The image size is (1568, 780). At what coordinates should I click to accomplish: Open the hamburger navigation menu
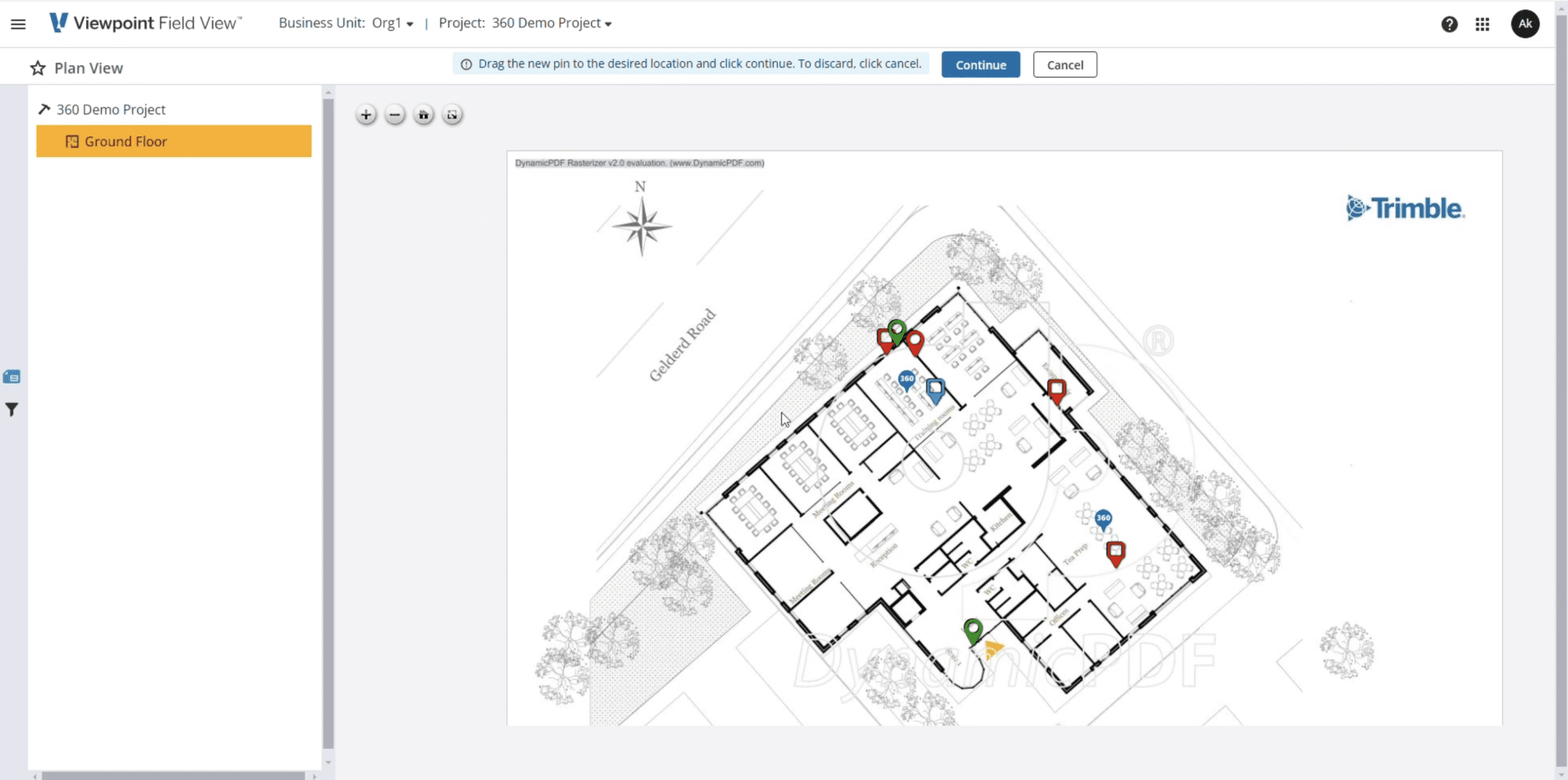[x=18, y=24]
